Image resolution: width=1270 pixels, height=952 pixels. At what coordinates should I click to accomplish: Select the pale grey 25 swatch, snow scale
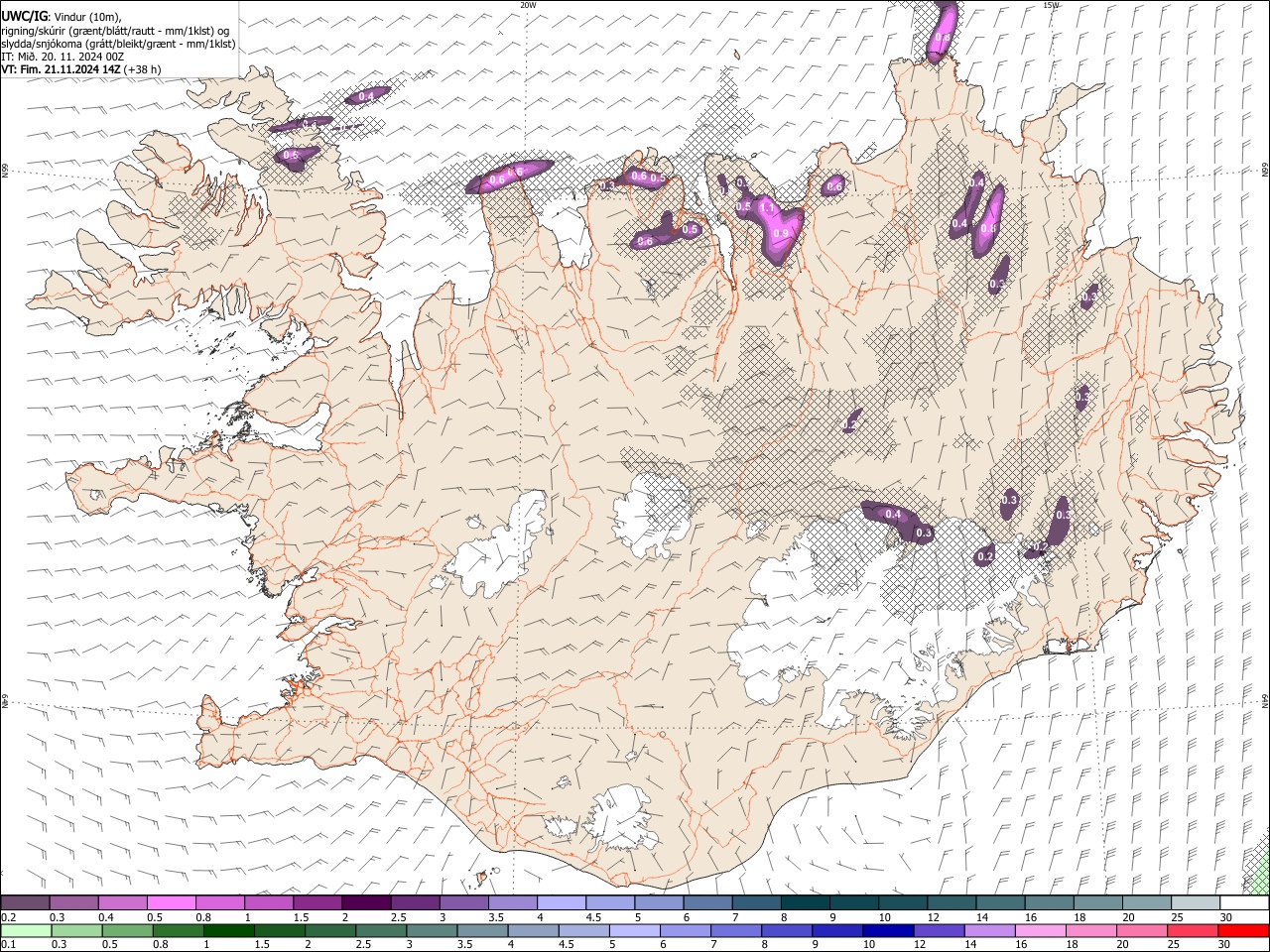point(1195,903)
